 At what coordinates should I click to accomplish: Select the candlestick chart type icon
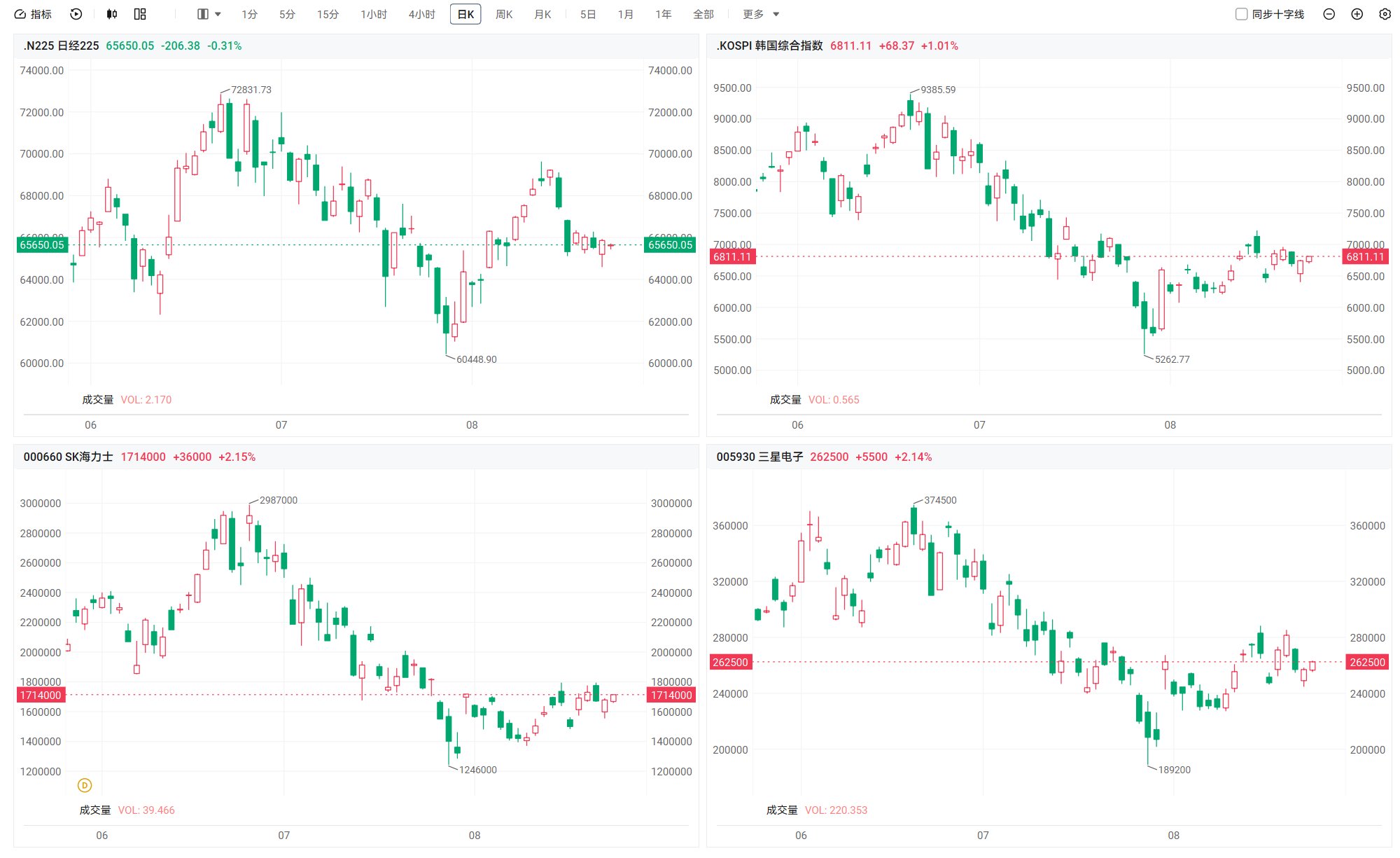[x=112, y=14]
